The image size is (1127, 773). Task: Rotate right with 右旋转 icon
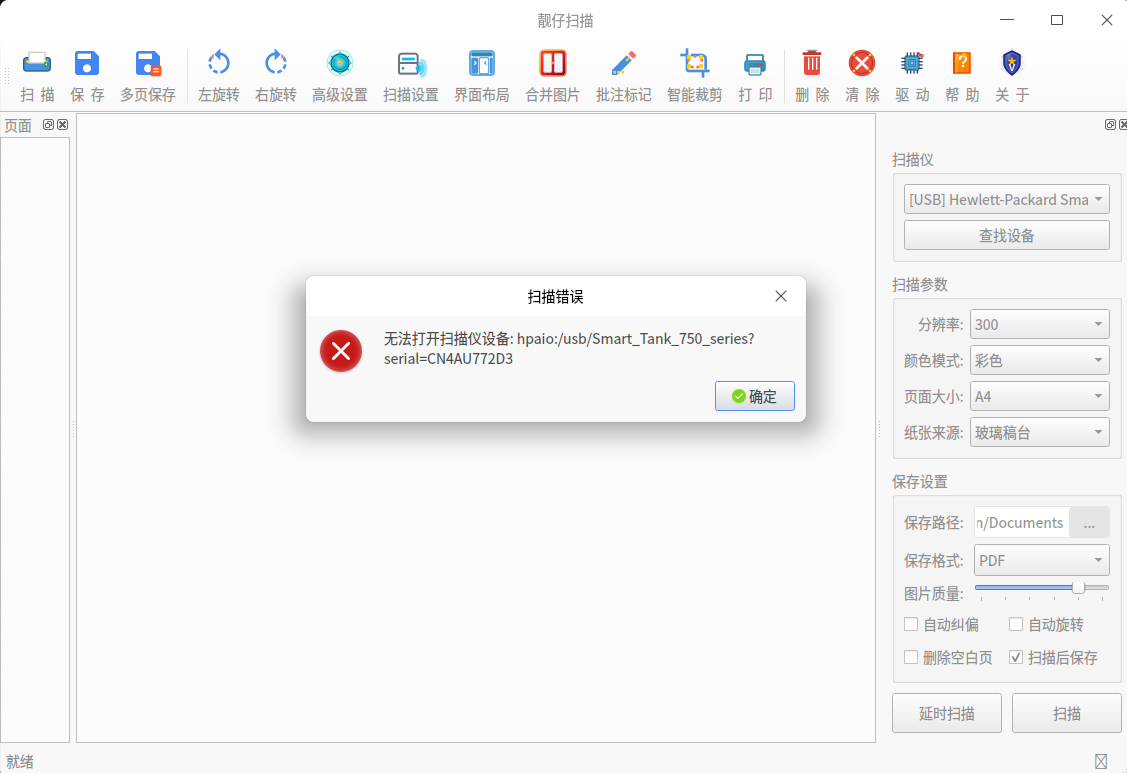point(276,63)
